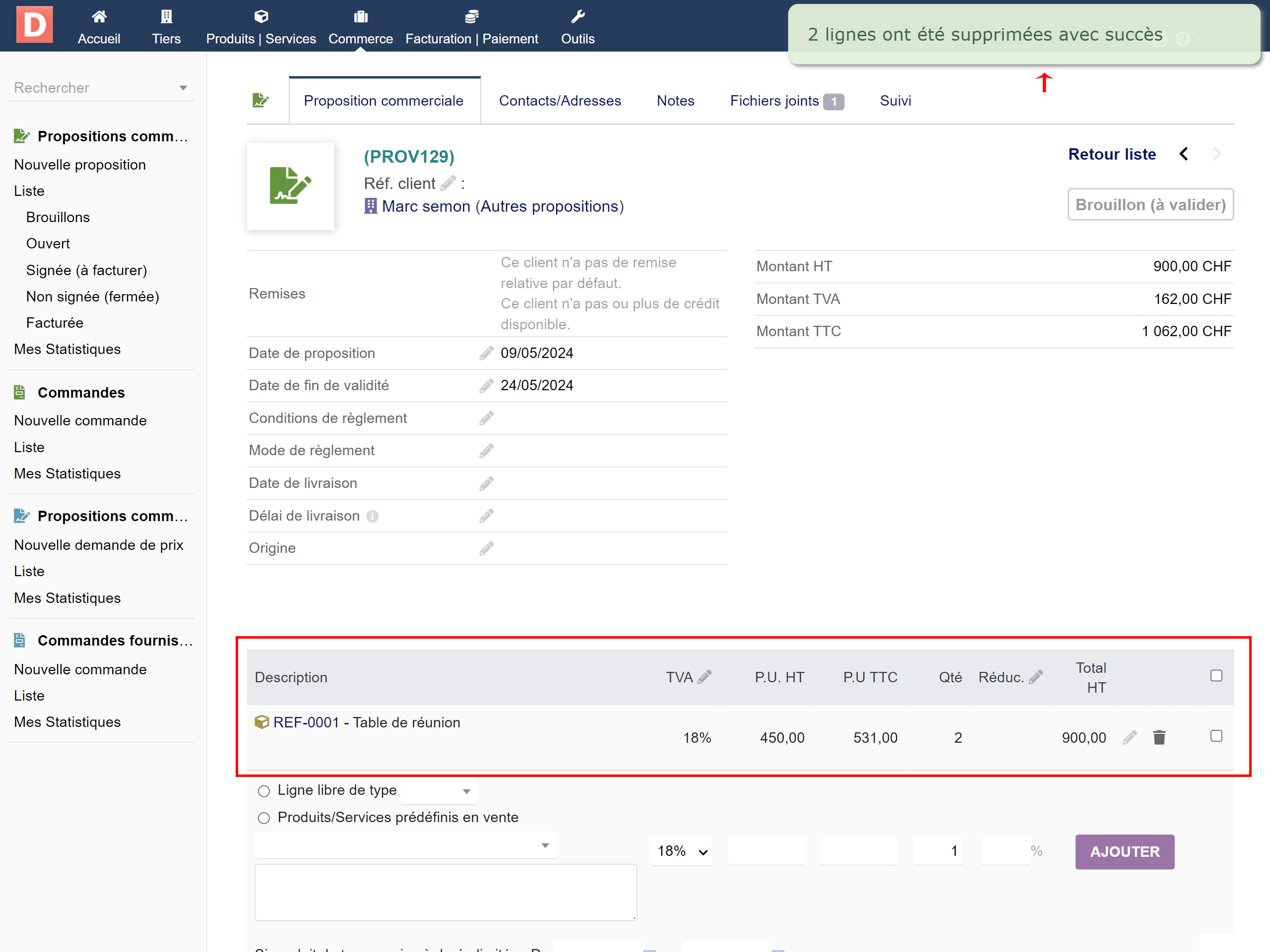Image resolution: width=1270 pixels, height=952 pixels.
Task: Edit Réf. client with pencil icon
Action: pos(448,183)
